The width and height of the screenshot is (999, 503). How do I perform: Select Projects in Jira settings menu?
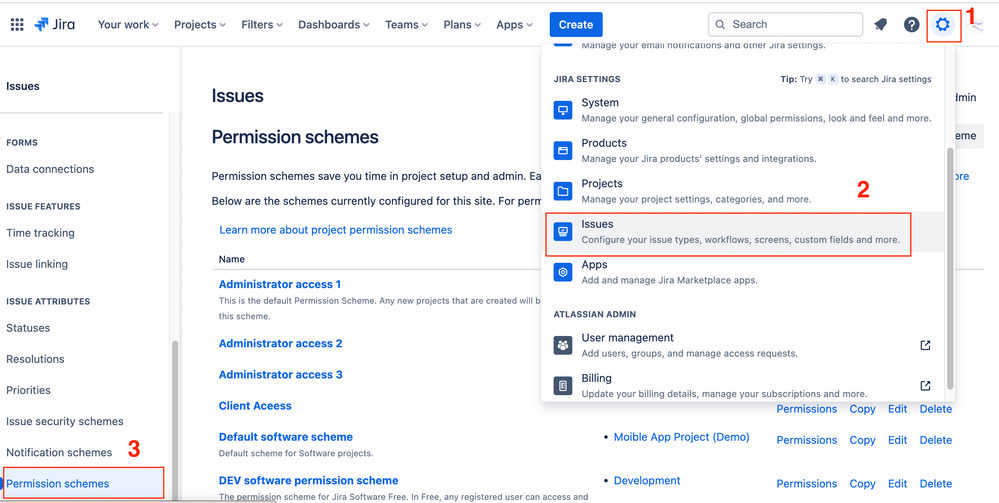743,191
